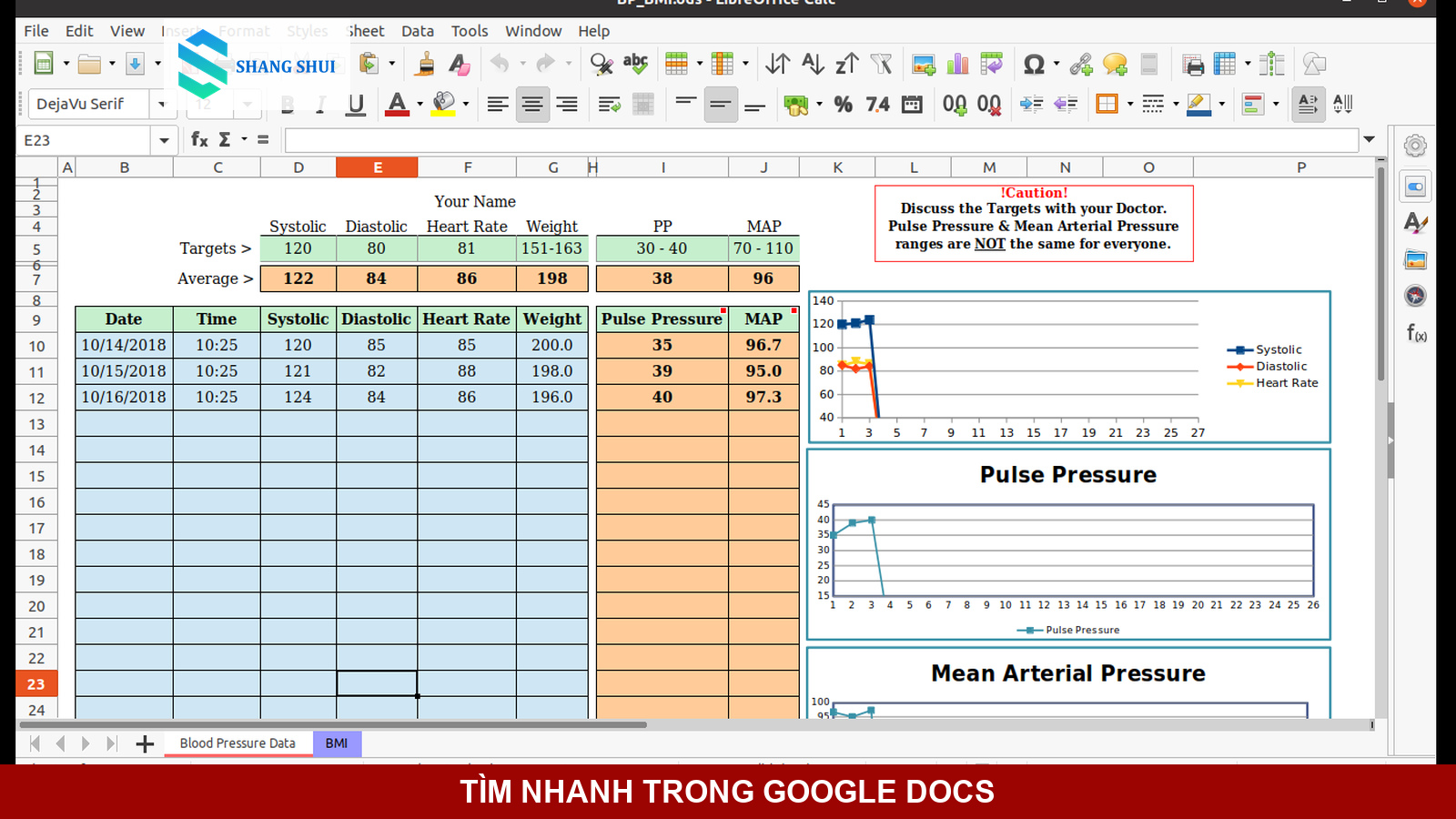
Task: Open borders dropdown arrow
Action: coord(1130,104)
